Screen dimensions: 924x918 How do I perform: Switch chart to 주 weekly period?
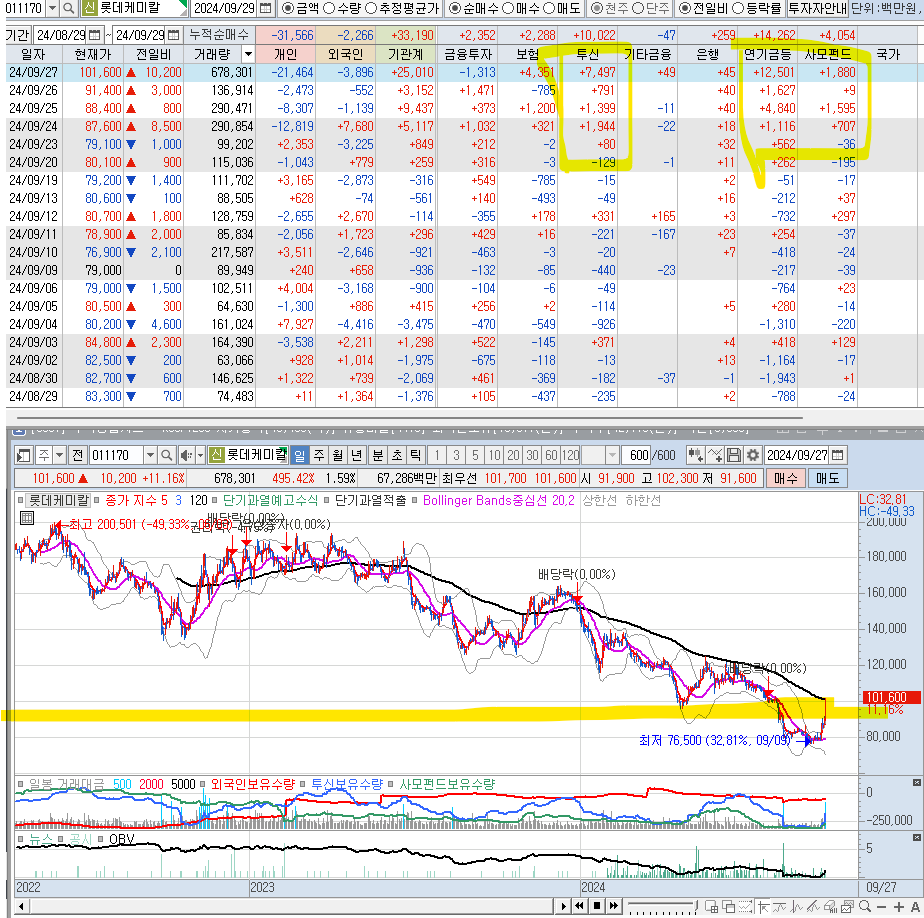click(319, 455)
